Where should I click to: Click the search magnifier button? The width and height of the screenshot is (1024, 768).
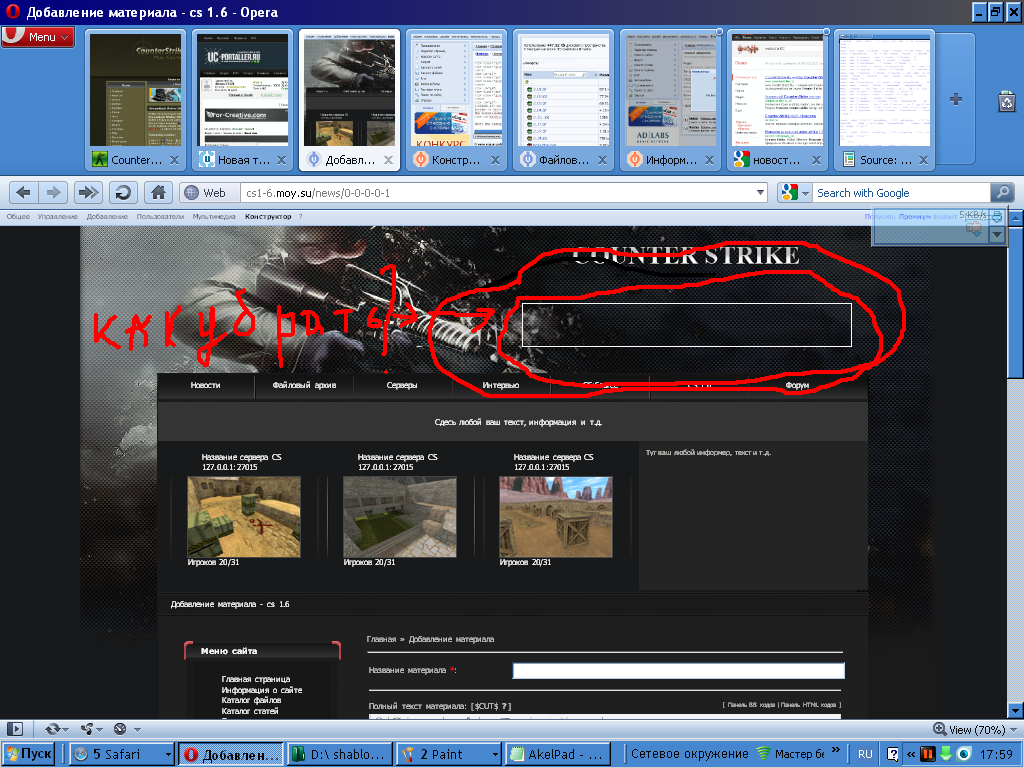point(1001,193)
